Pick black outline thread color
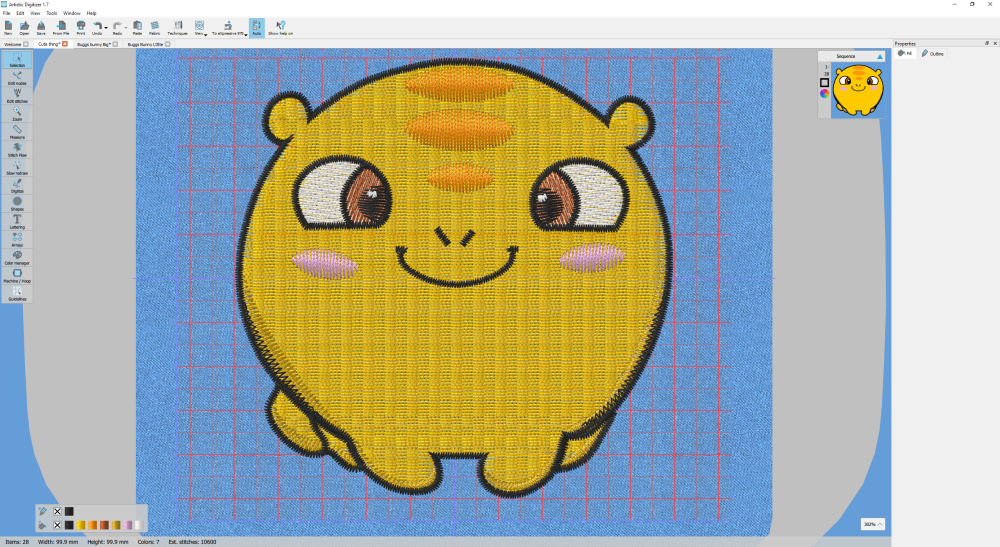 tap(69, 511)
